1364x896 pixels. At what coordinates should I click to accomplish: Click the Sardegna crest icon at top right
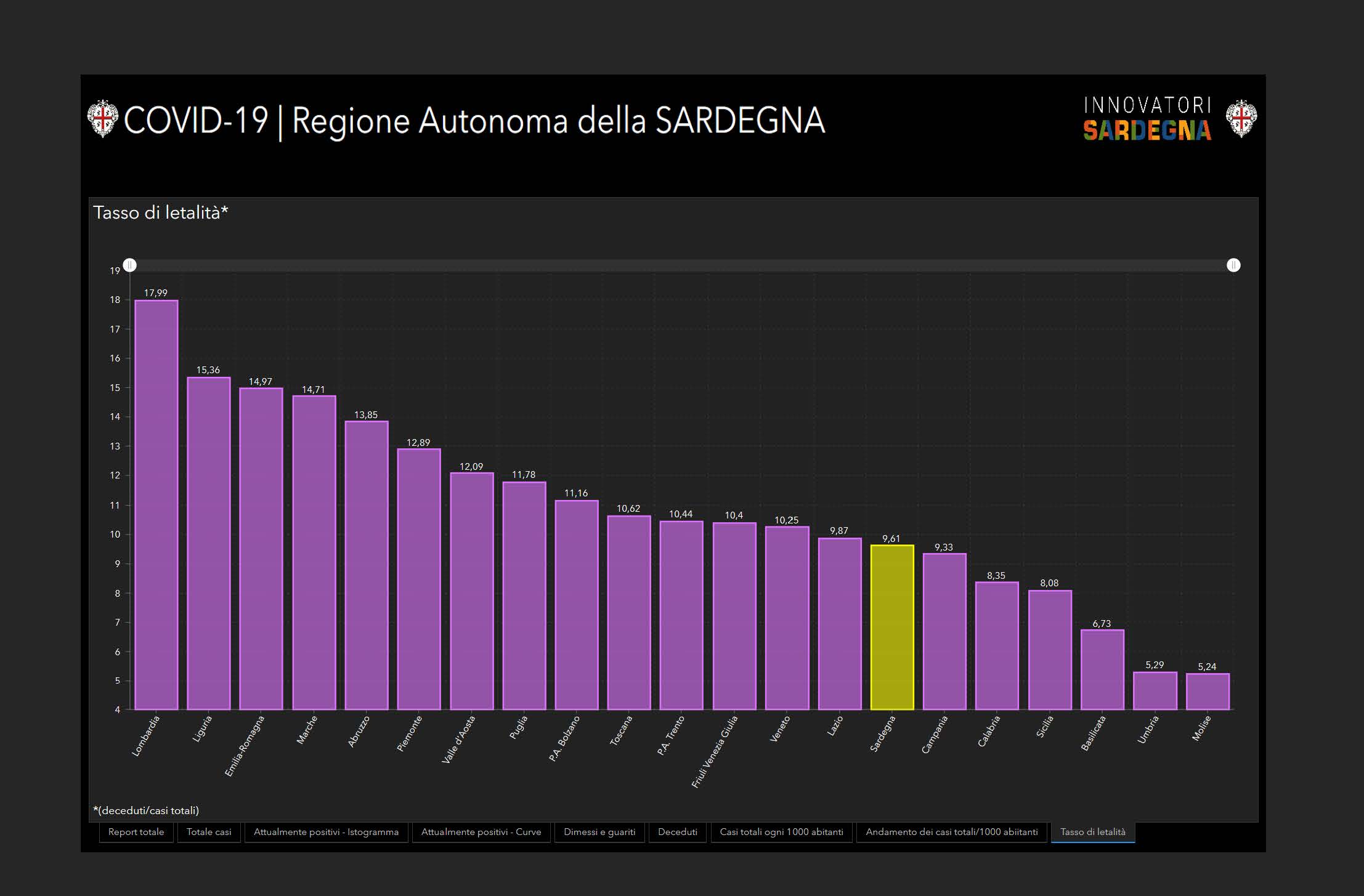[x=1241, y=118]
